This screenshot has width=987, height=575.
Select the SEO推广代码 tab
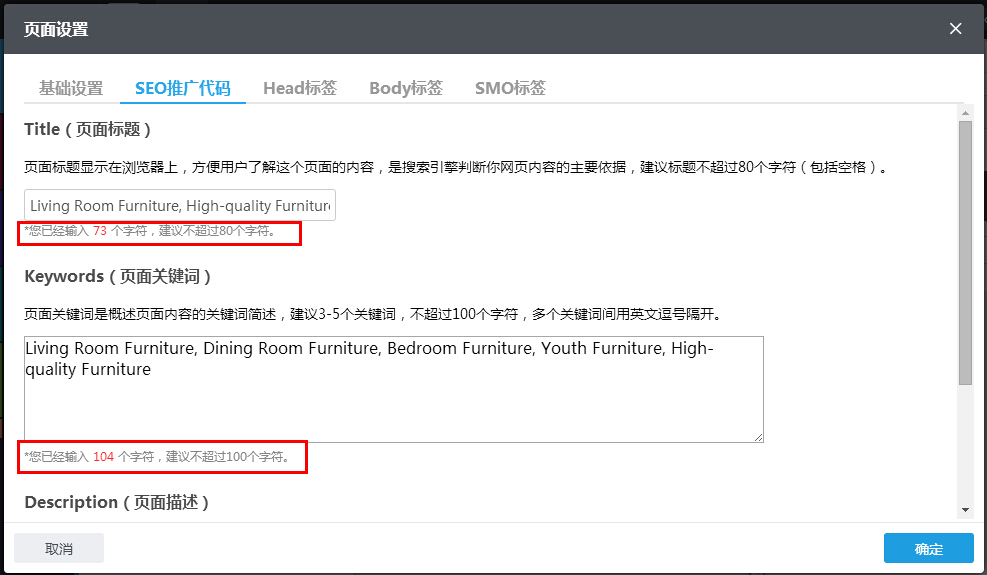tap(183, 88)
